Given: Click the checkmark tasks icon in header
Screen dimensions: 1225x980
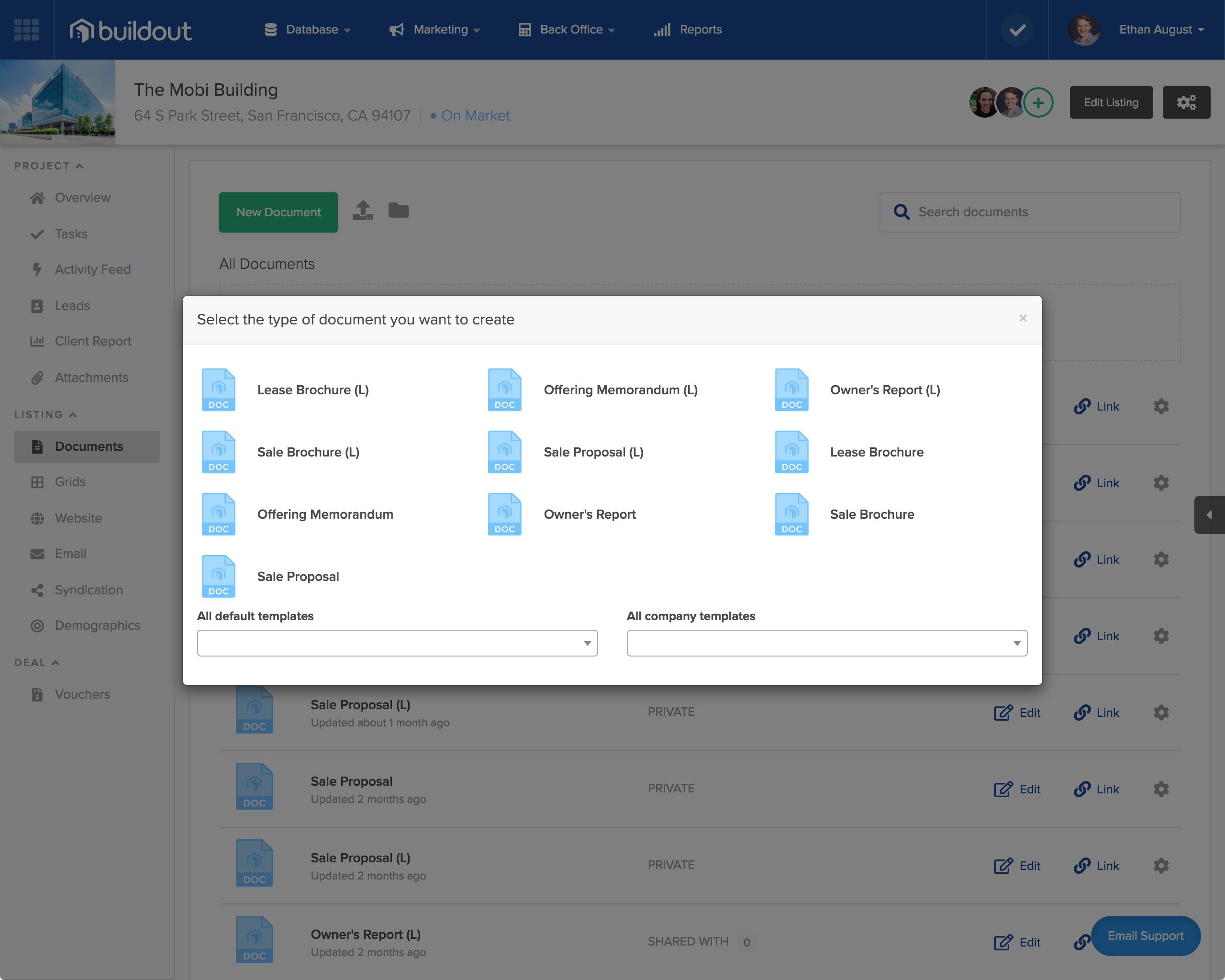Looking at the screenshot, I should click(x=1016, y=30).
